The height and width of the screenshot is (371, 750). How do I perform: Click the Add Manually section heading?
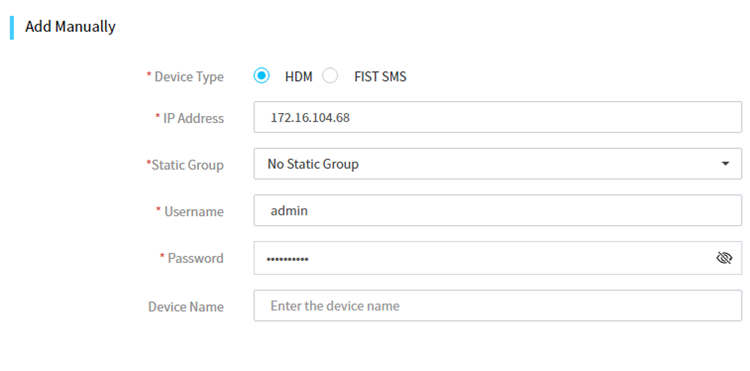(70, 27)
